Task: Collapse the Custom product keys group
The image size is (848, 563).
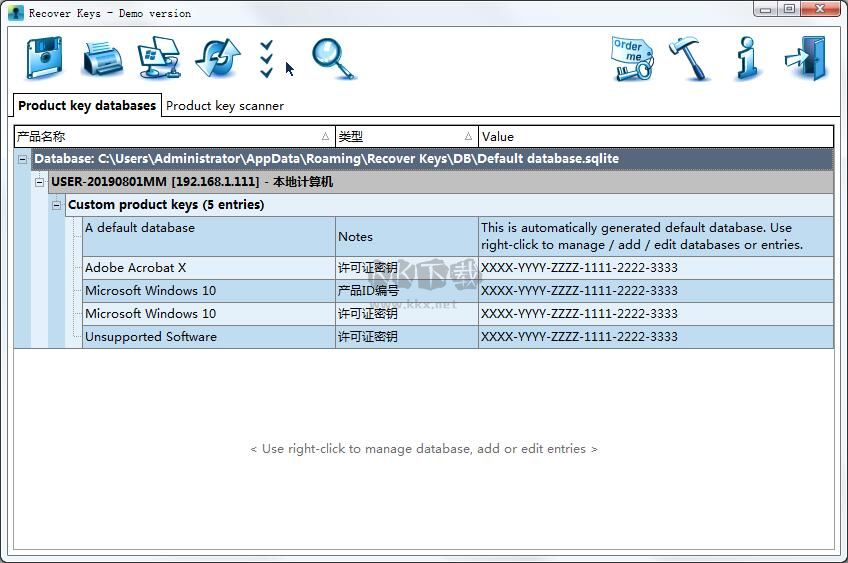Action: click(x=57, y=205)
